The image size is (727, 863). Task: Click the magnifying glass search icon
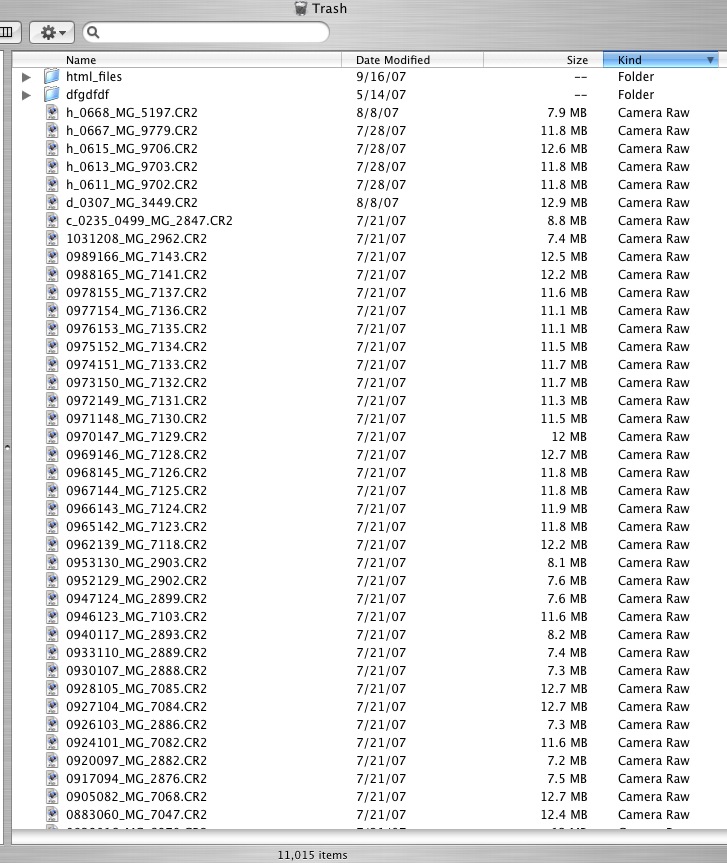pyautogui.click(x=94, y=33)
